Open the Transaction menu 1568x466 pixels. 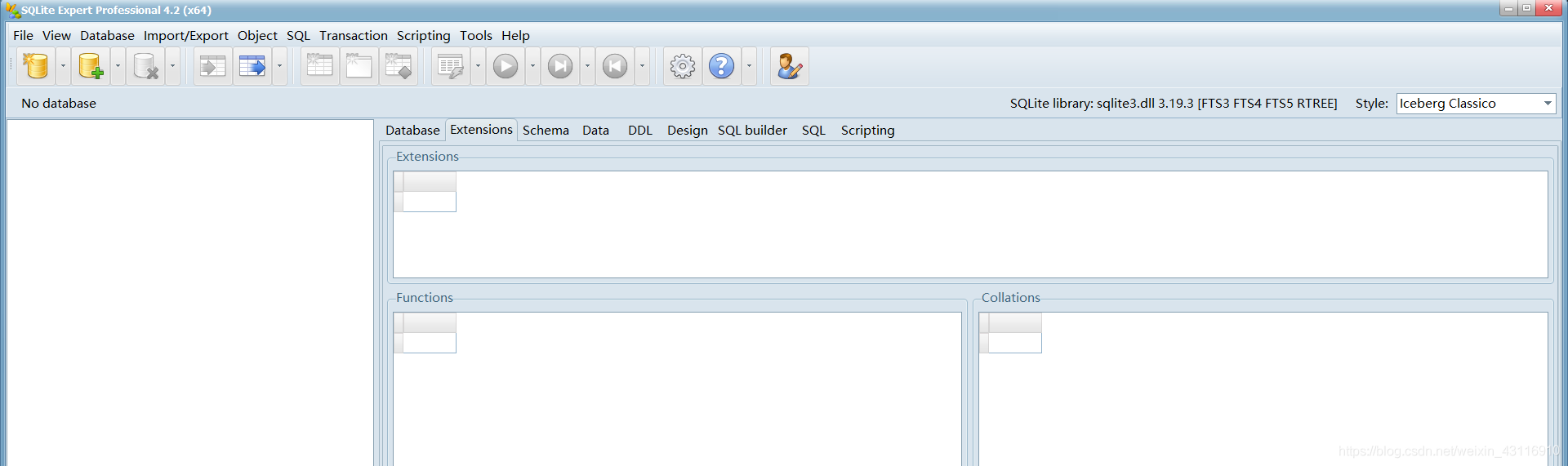point(354,36)
